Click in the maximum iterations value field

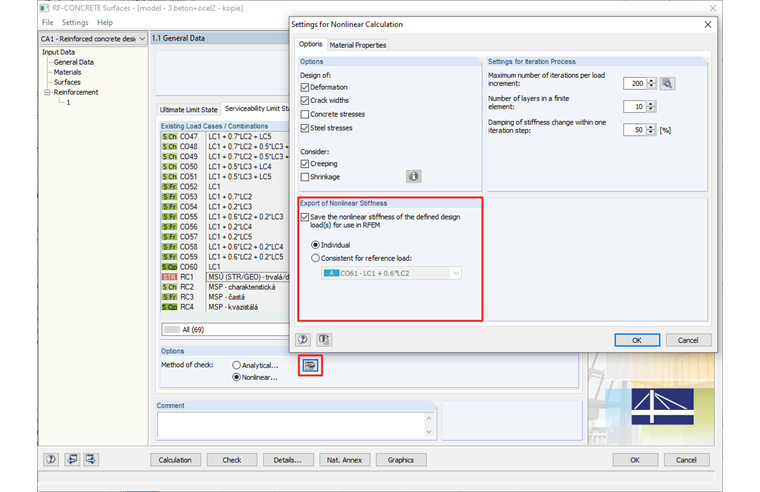(635, 83)
